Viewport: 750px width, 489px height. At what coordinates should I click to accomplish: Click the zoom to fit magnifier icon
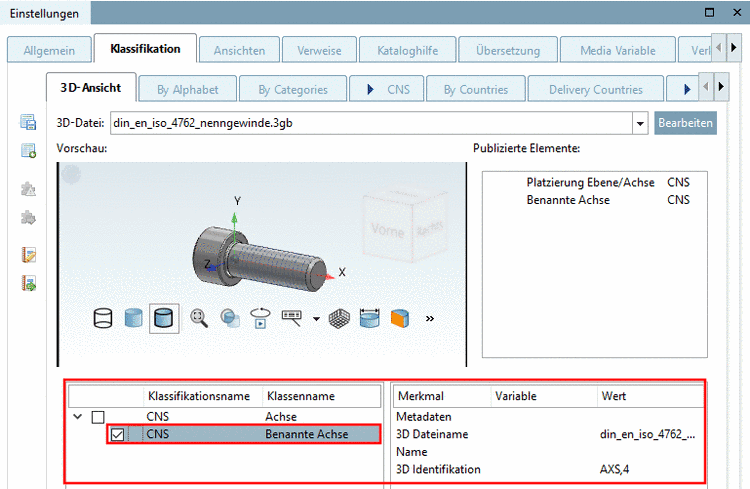[199, 318]
